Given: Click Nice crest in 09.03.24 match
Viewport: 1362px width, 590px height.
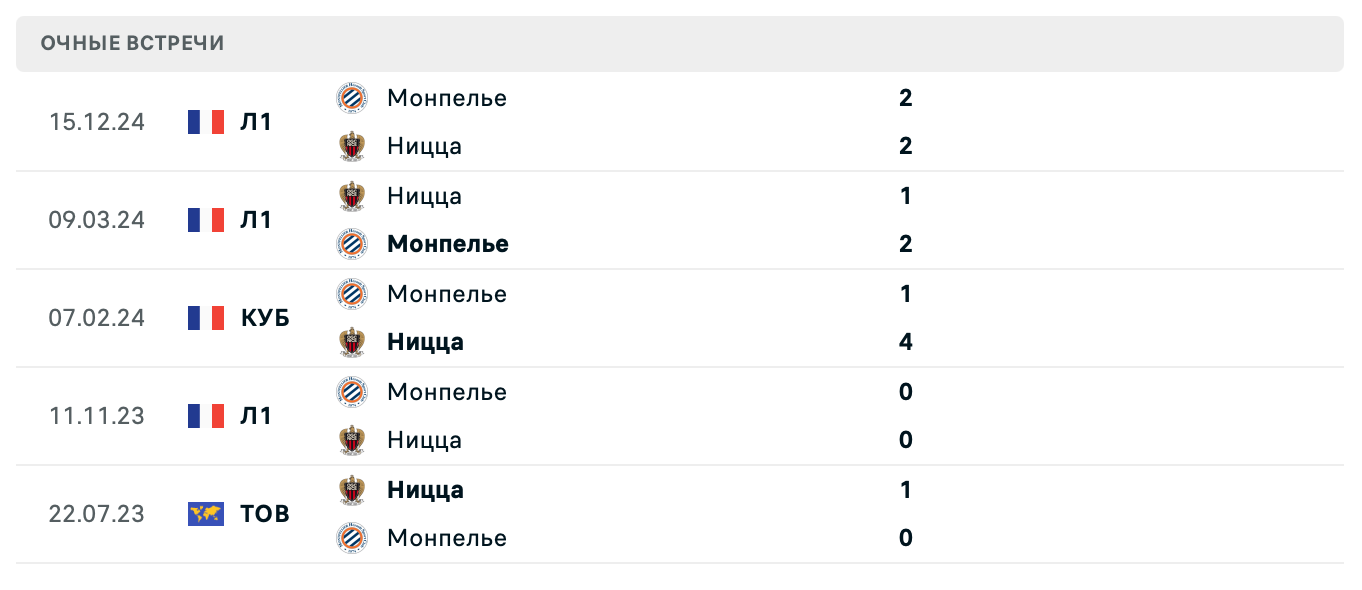Looking at the screenshot, I should [x=352, y=196].
